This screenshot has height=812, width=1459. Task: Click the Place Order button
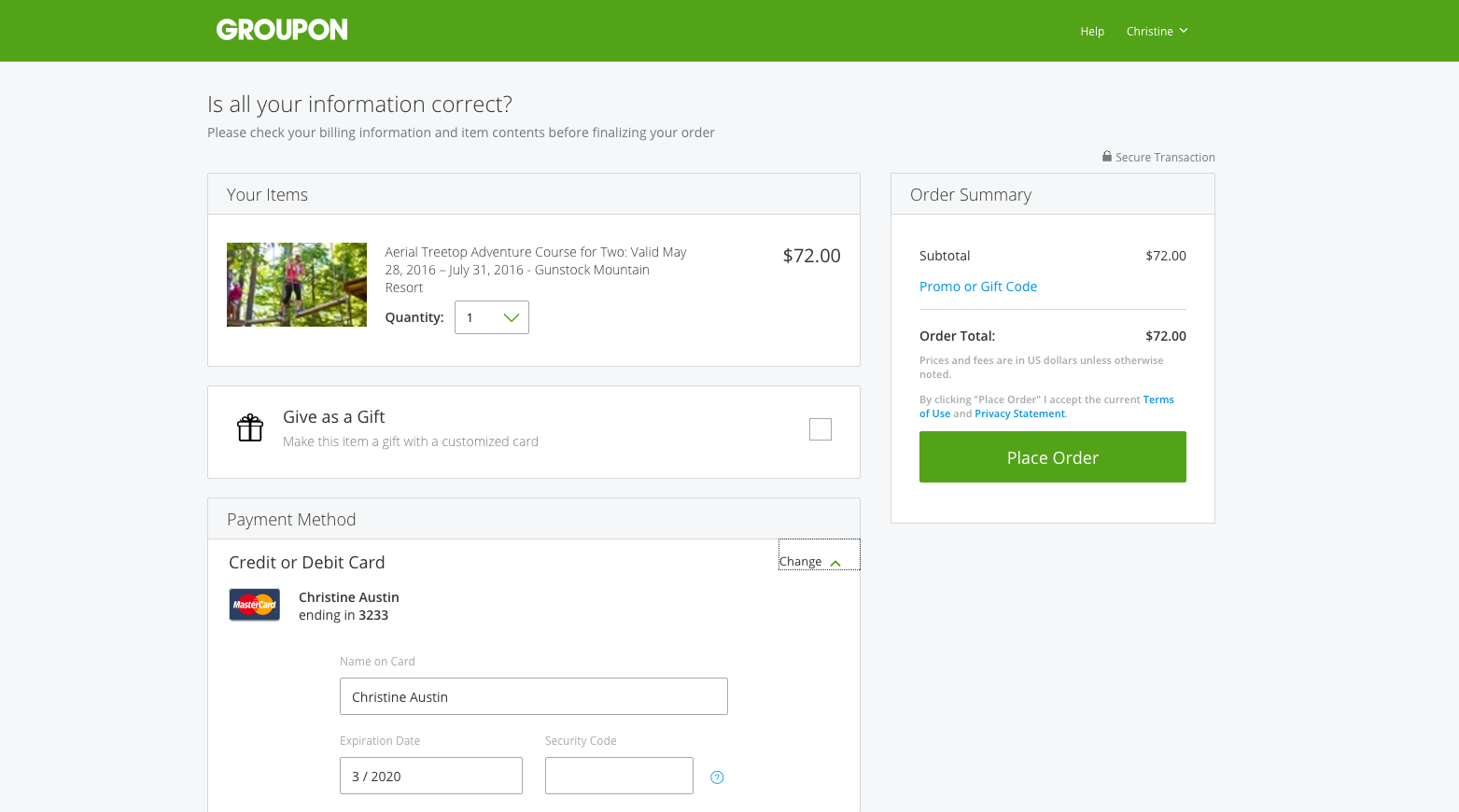1053,457
